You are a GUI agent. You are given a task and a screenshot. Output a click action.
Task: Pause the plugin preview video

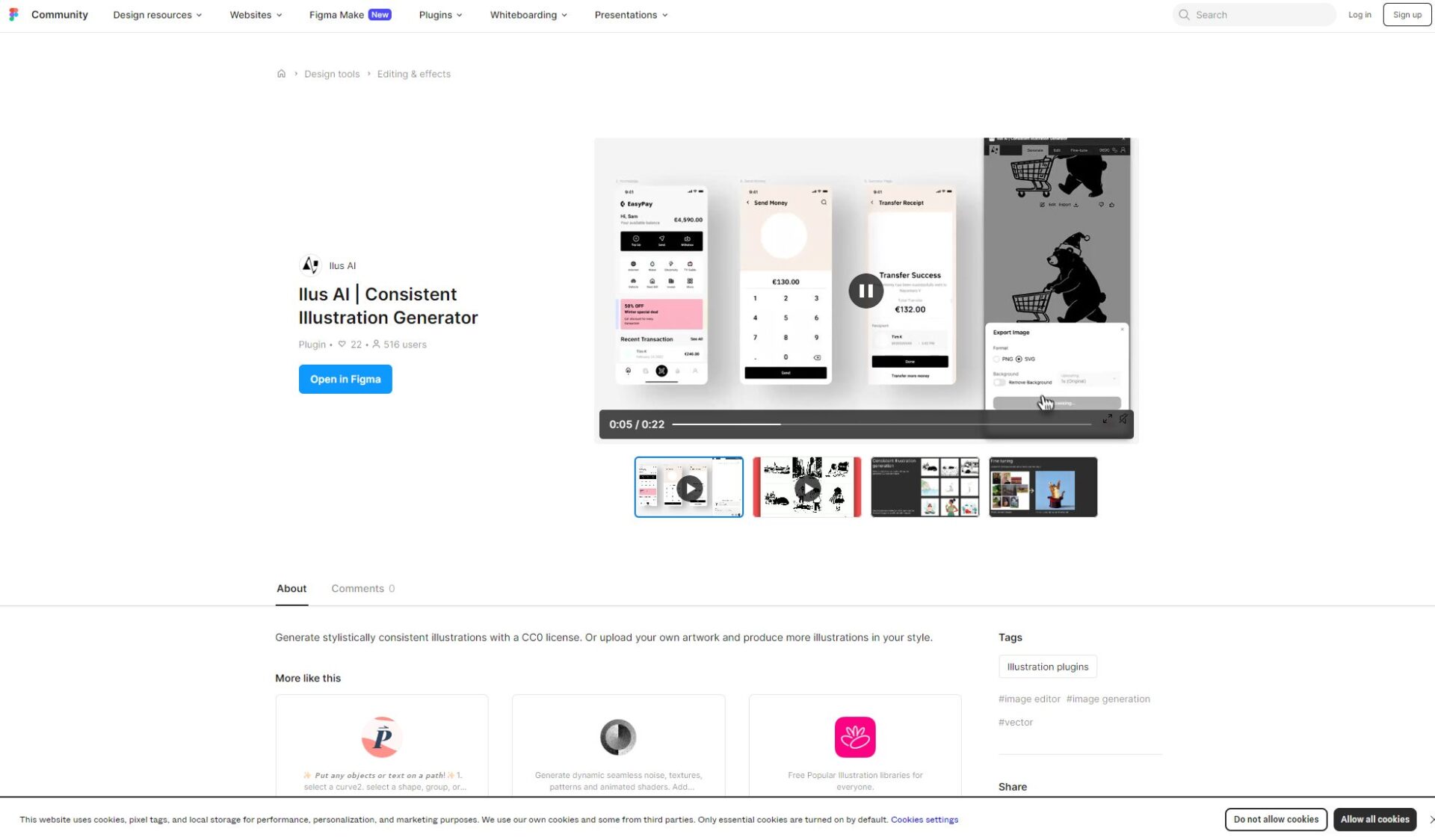click(865, 291)
